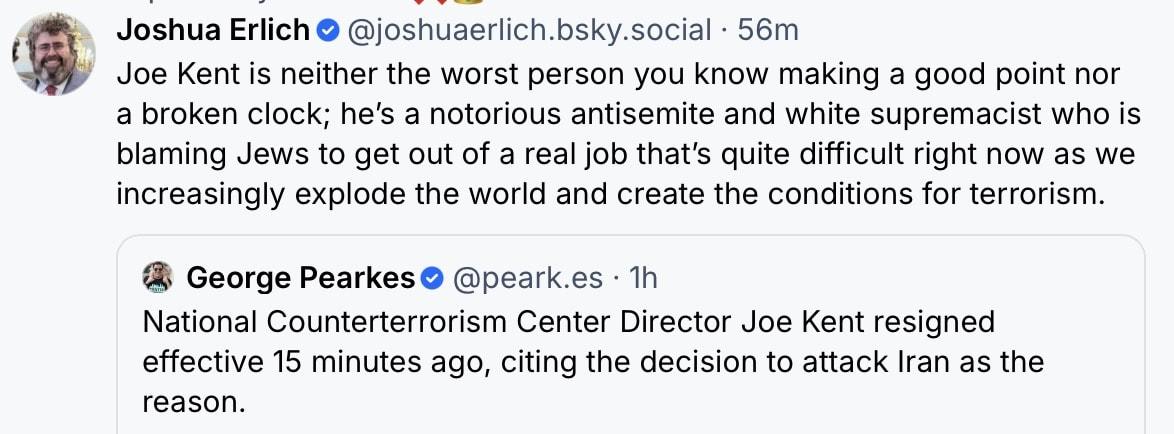Screen dimensions: 1174x434
Task: Click the post line starting "blaming Jews"
Action: (625, 155)
